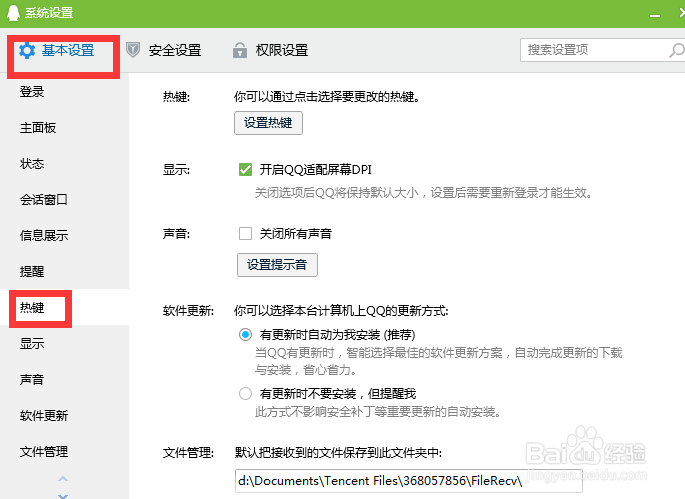This screenshot has width=685, height=499.
Task: Click the 设置热键 button
Action: click(268, 123)
